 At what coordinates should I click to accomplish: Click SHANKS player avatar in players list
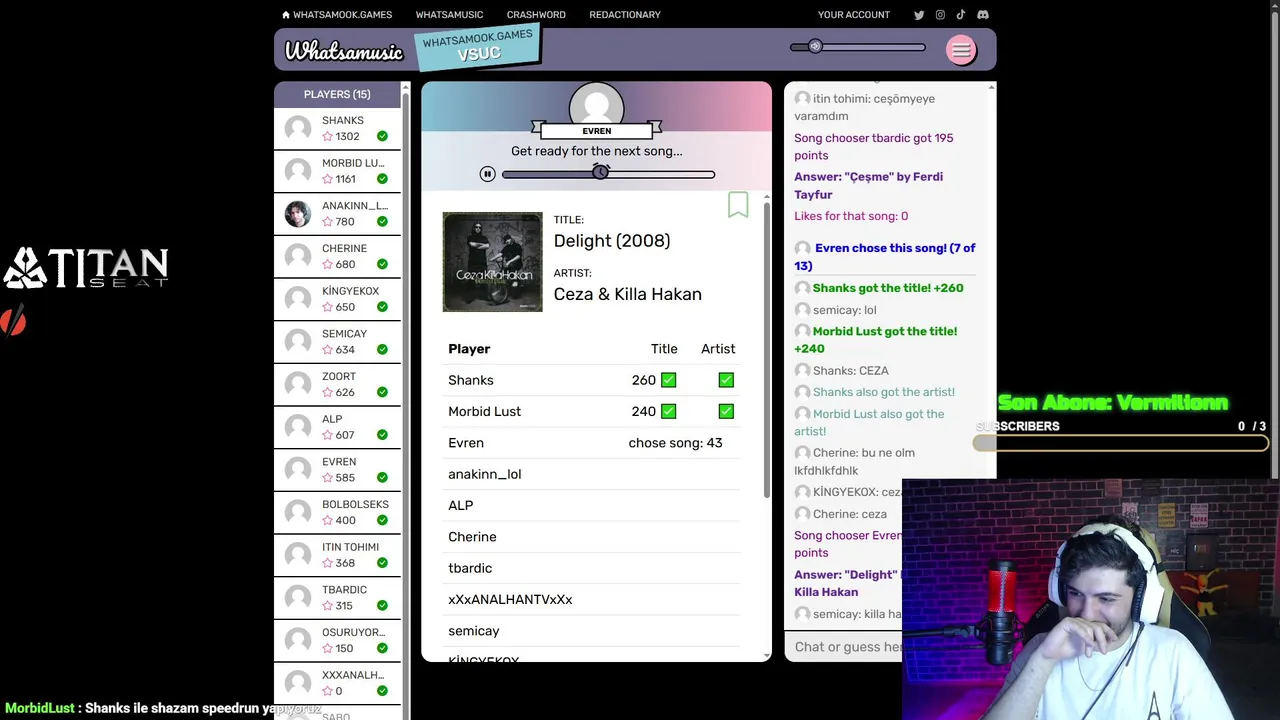(x=298, y=128)
